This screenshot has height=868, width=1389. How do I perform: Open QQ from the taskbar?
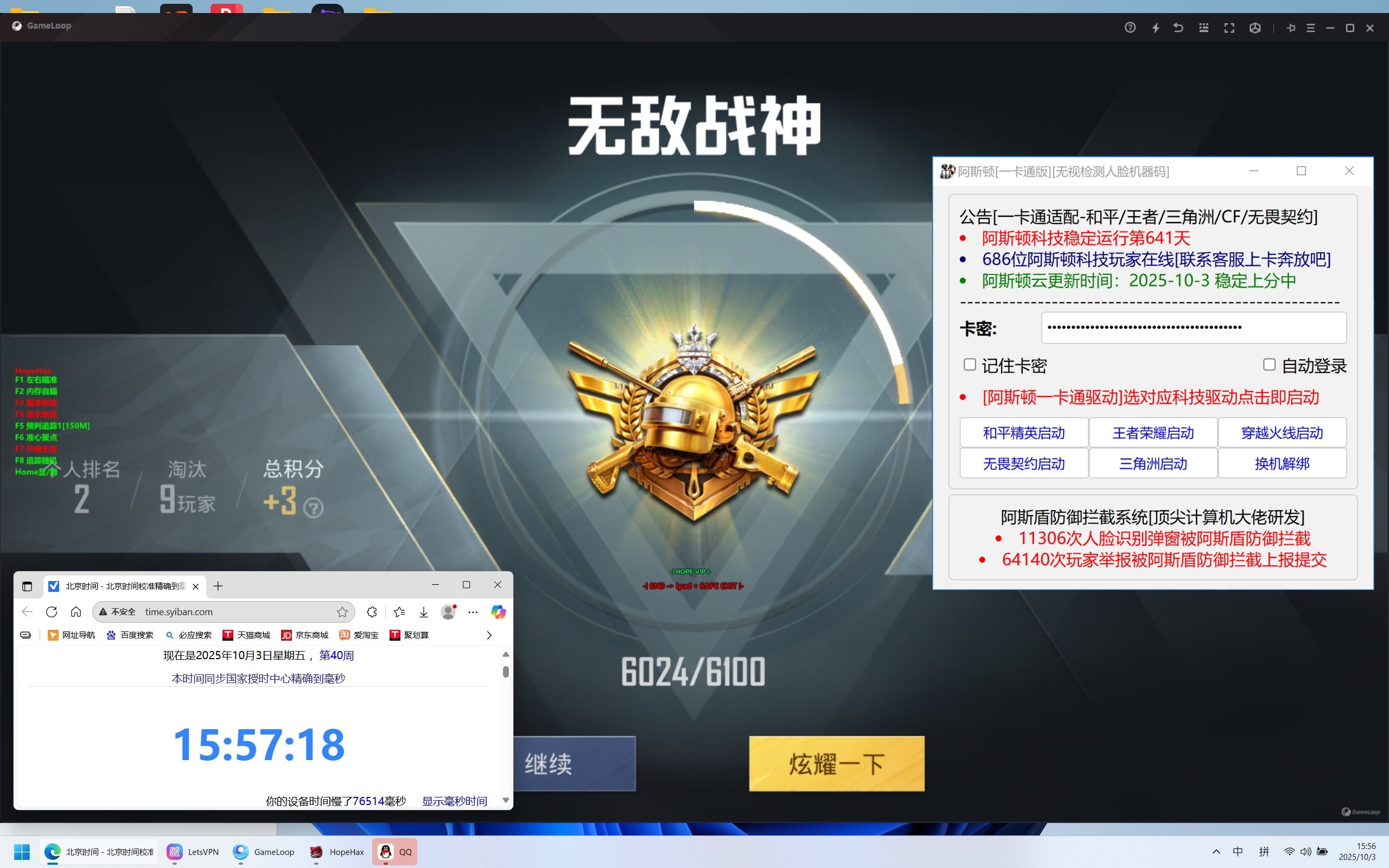[396, 851]
